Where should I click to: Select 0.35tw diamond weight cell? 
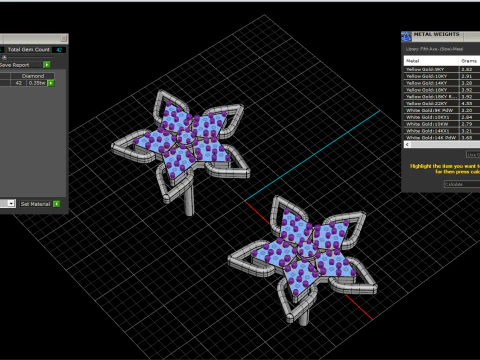tap(37, 83)
